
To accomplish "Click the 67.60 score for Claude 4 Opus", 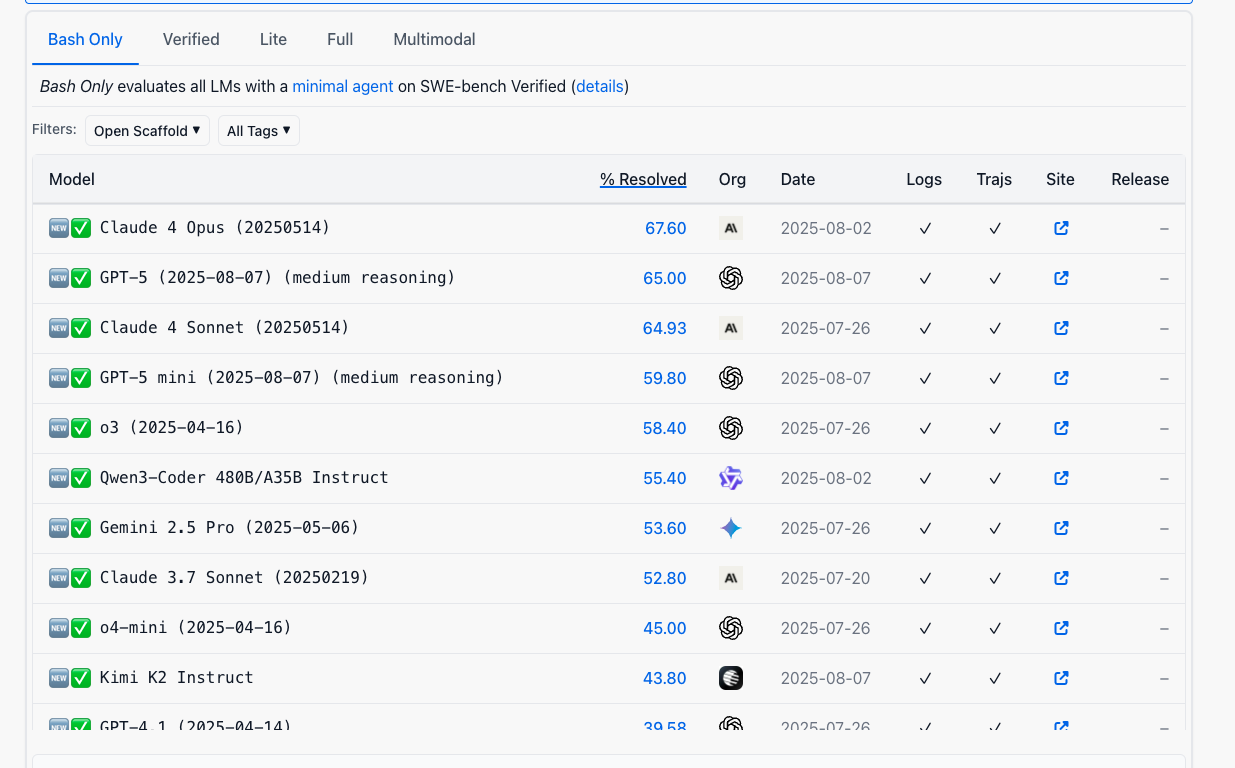I will pyautogui.click(x=665, y=228).
